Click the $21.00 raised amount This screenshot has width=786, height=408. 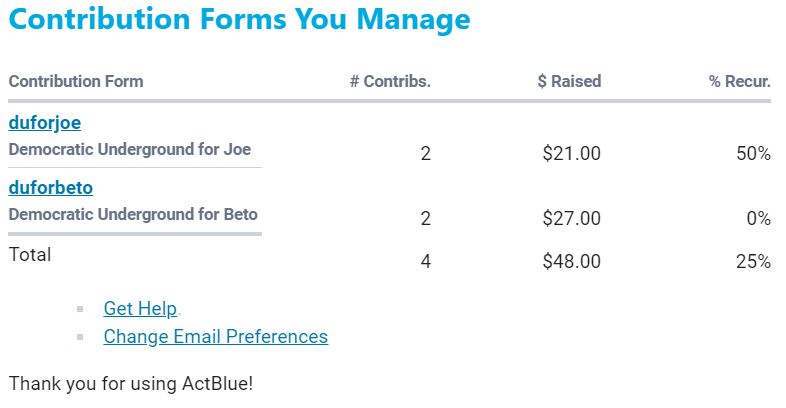pos(571,154)
